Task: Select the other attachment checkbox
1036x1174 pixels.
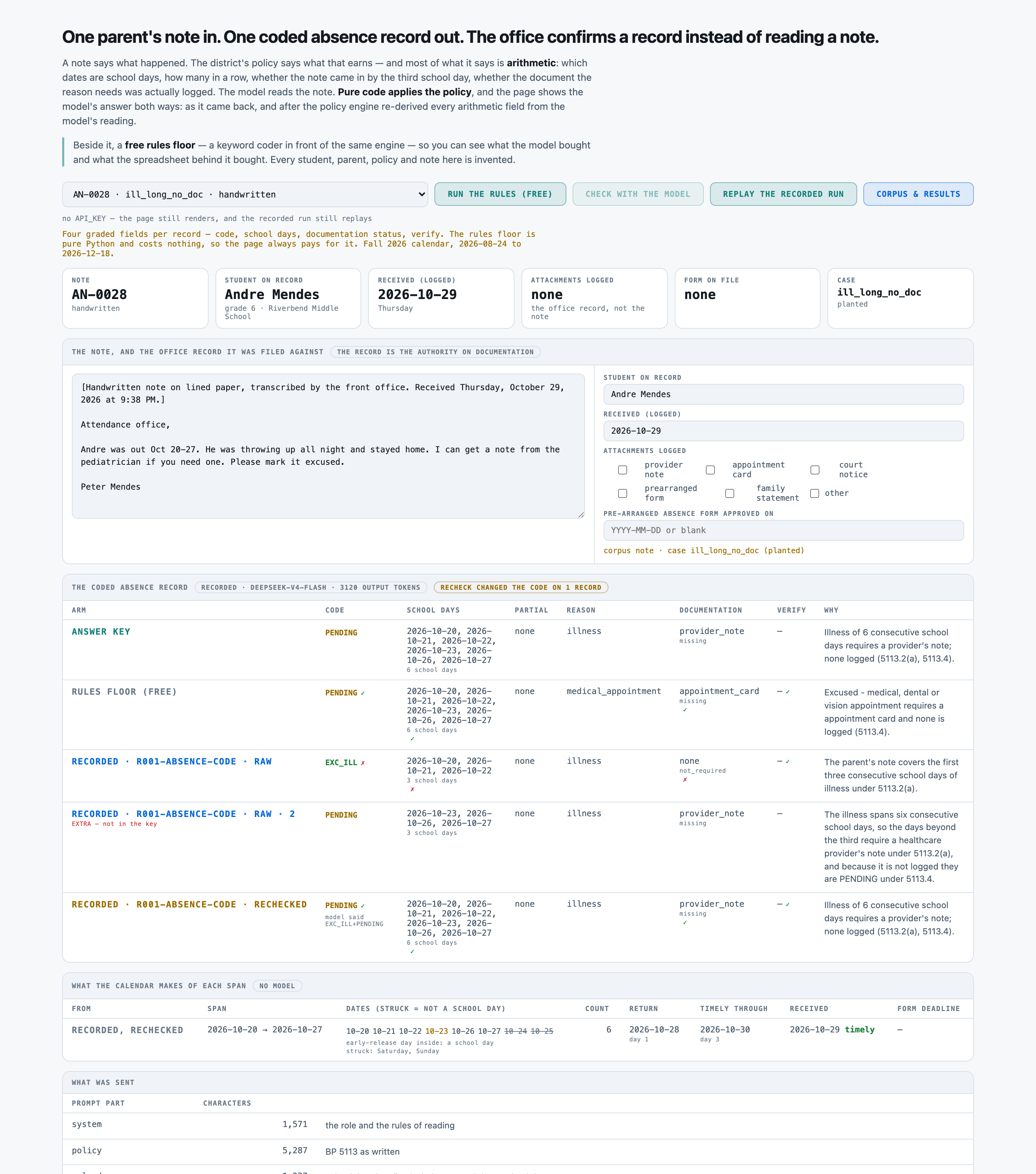Action: (814, 493)
